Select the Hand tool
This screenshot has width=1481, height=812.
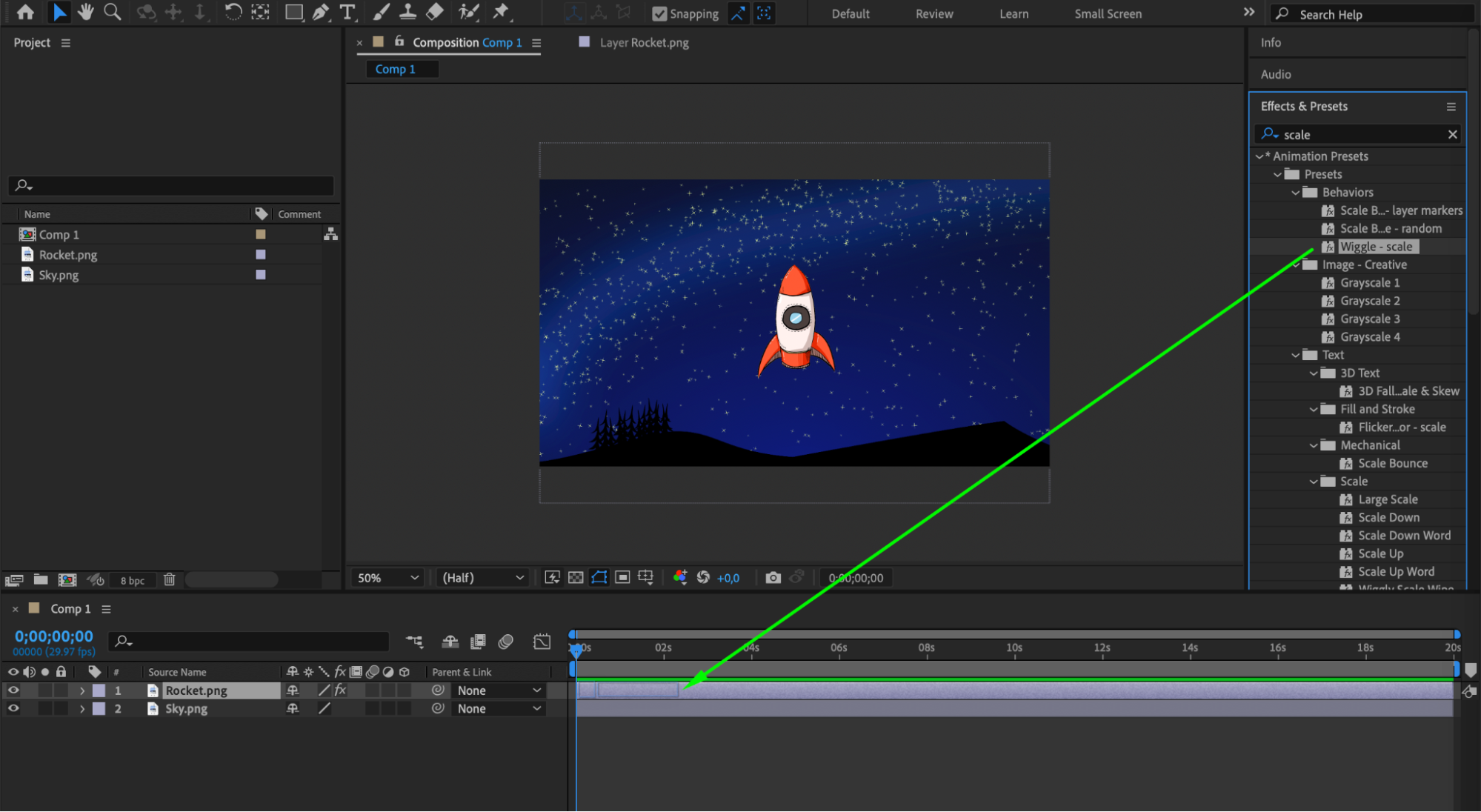(x=86, y=12)
